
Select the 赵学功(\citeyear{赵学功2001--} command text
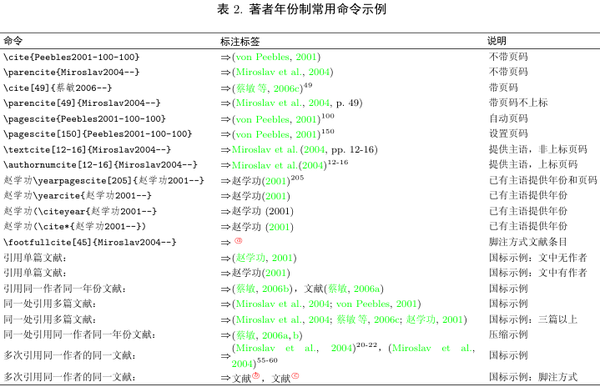pos(80,211)
